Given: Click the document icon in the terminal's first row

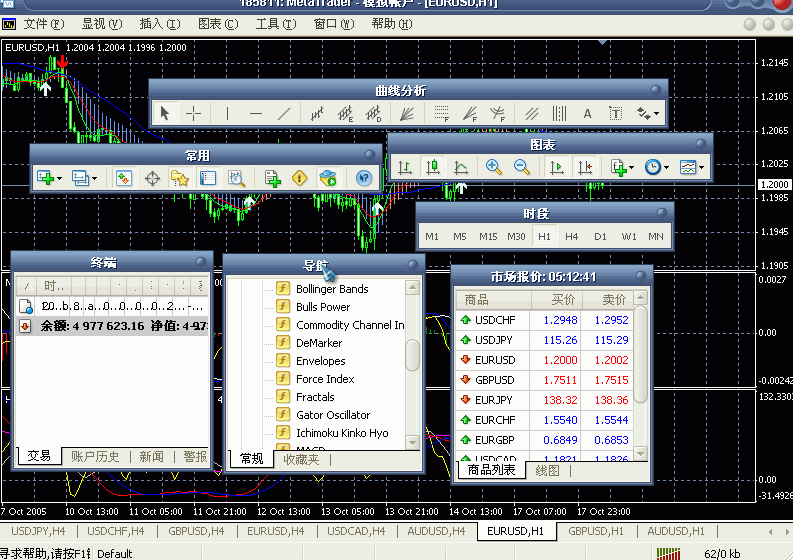Looking at the screenshot, I should (x=25, y=306).
